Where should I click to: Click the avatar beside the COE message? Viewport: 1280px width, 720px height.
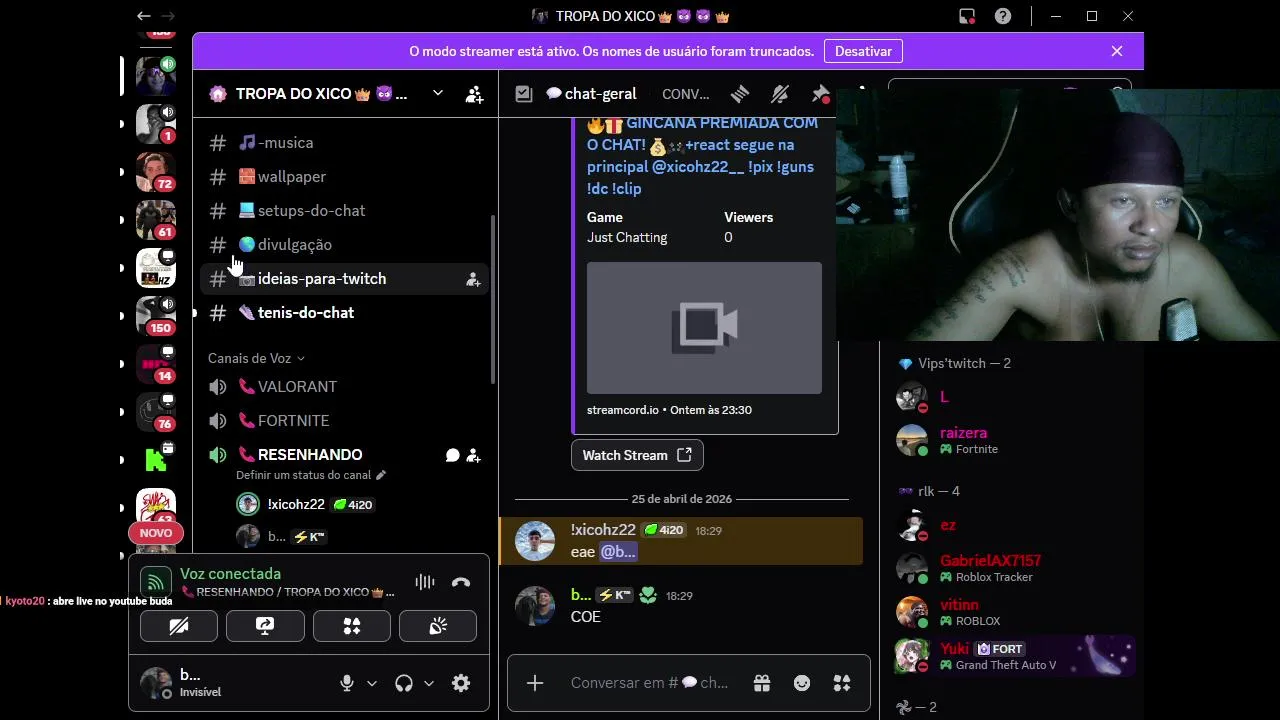(534, 606)
